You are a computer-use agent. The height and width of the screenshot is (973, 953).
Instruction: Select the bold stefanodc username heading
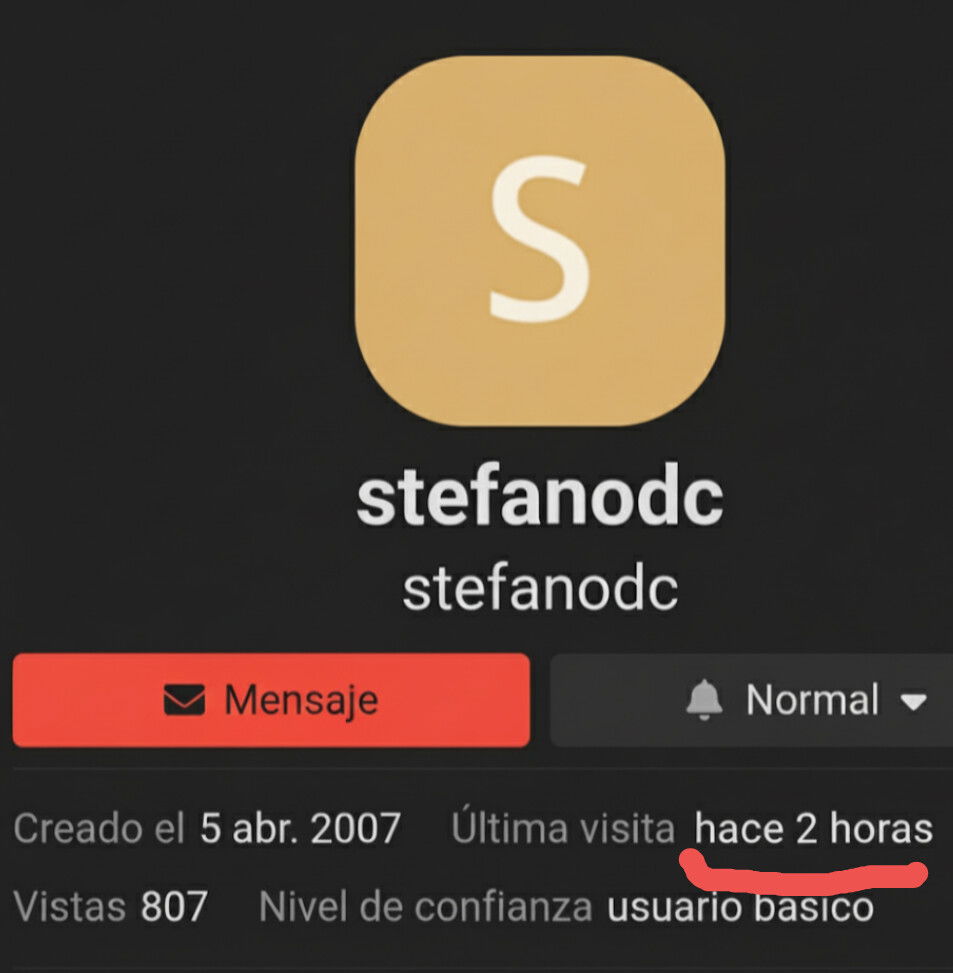coord(540,500)
